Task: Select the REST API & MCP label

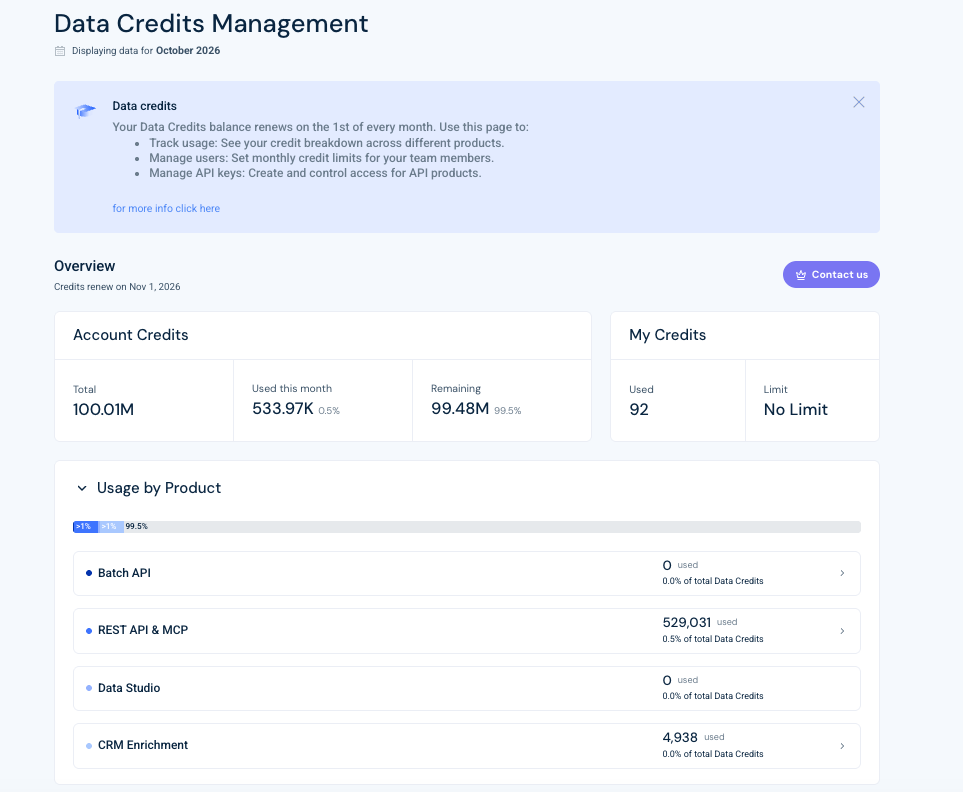Action: pos(143,630)
